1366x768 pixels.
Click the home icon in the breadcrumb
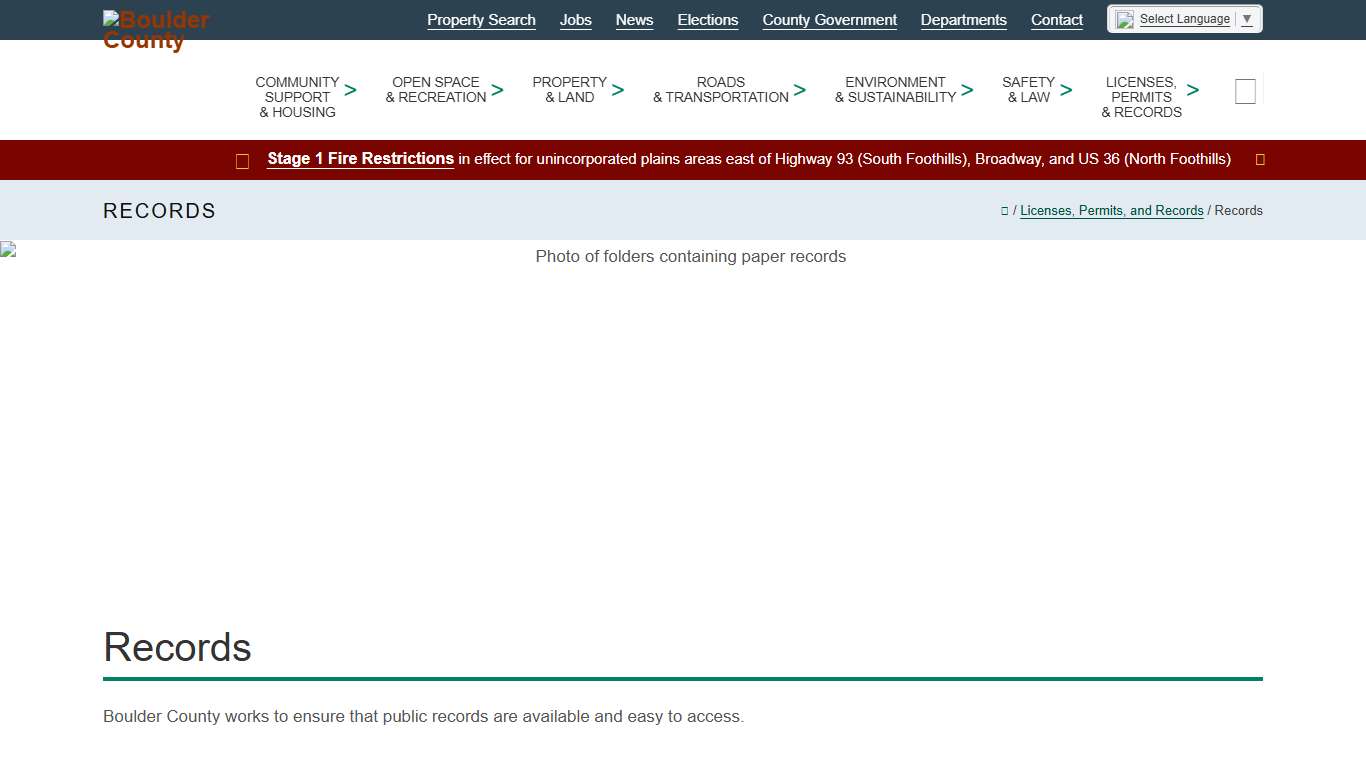pos(1004,211)
